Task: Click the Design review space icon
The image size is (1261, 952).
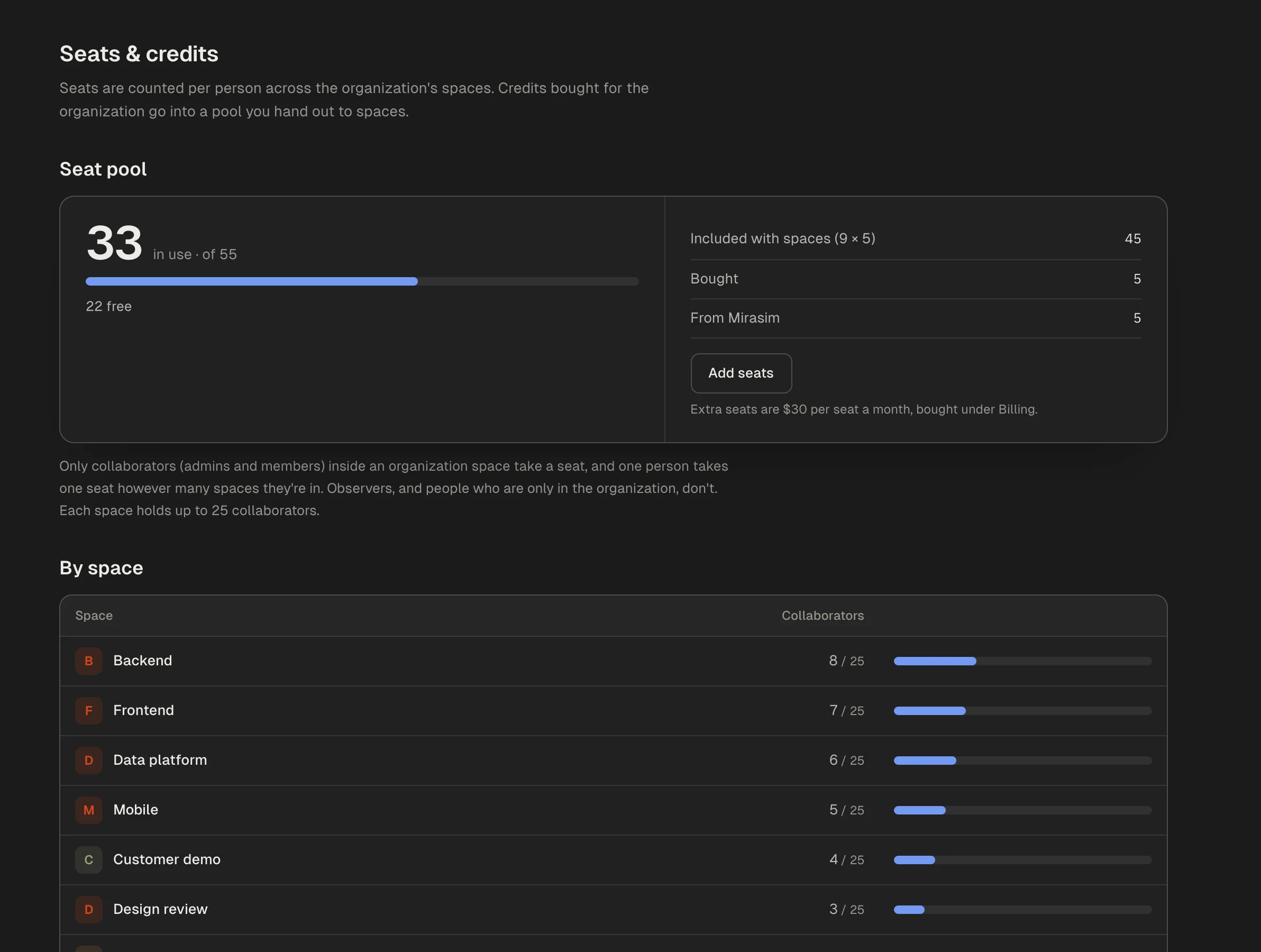Action: pyautogui.click(x=89, y=909)
